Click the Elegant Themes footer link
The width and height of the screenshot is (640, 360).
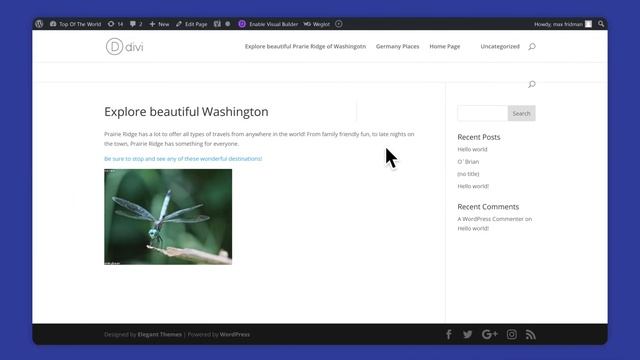160,335
